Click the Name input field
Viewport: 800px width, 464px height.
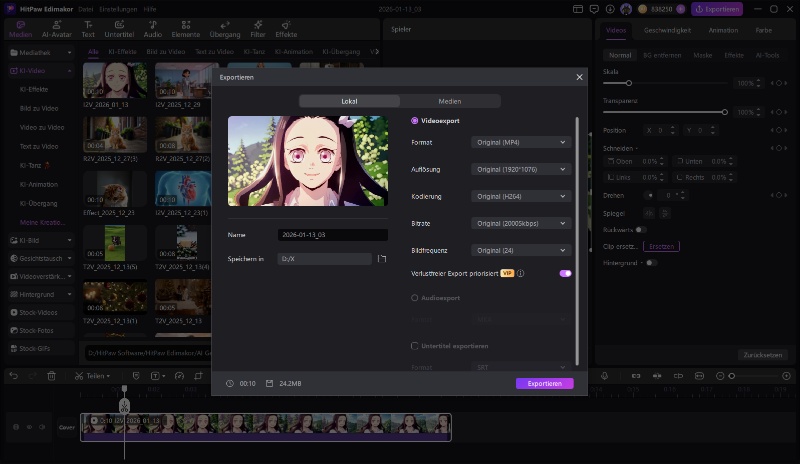tap(332, 235)
